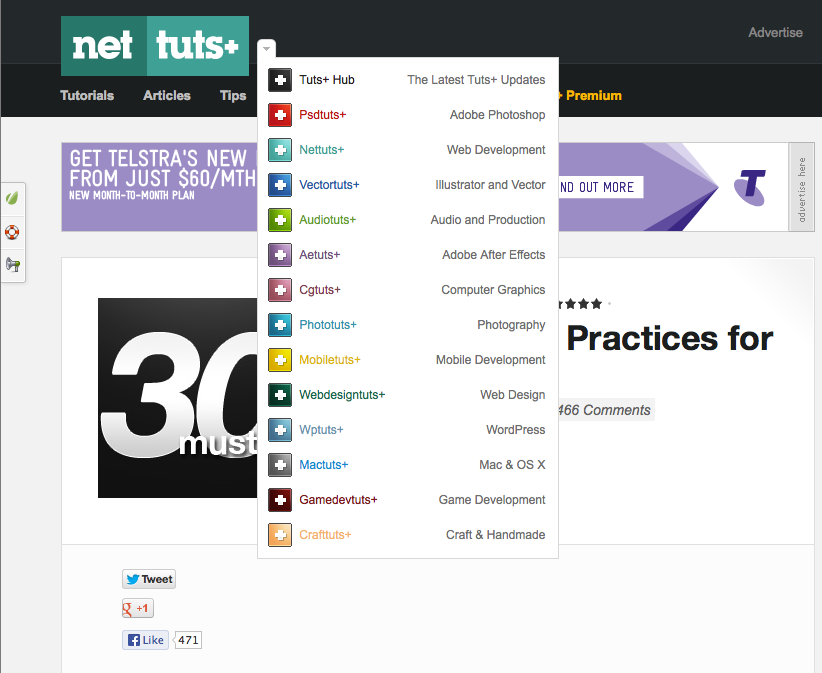The height and width of the screenshot is (673, 822).
Task: Click the Wptuts+ plus icon
Action: [280, 430]
